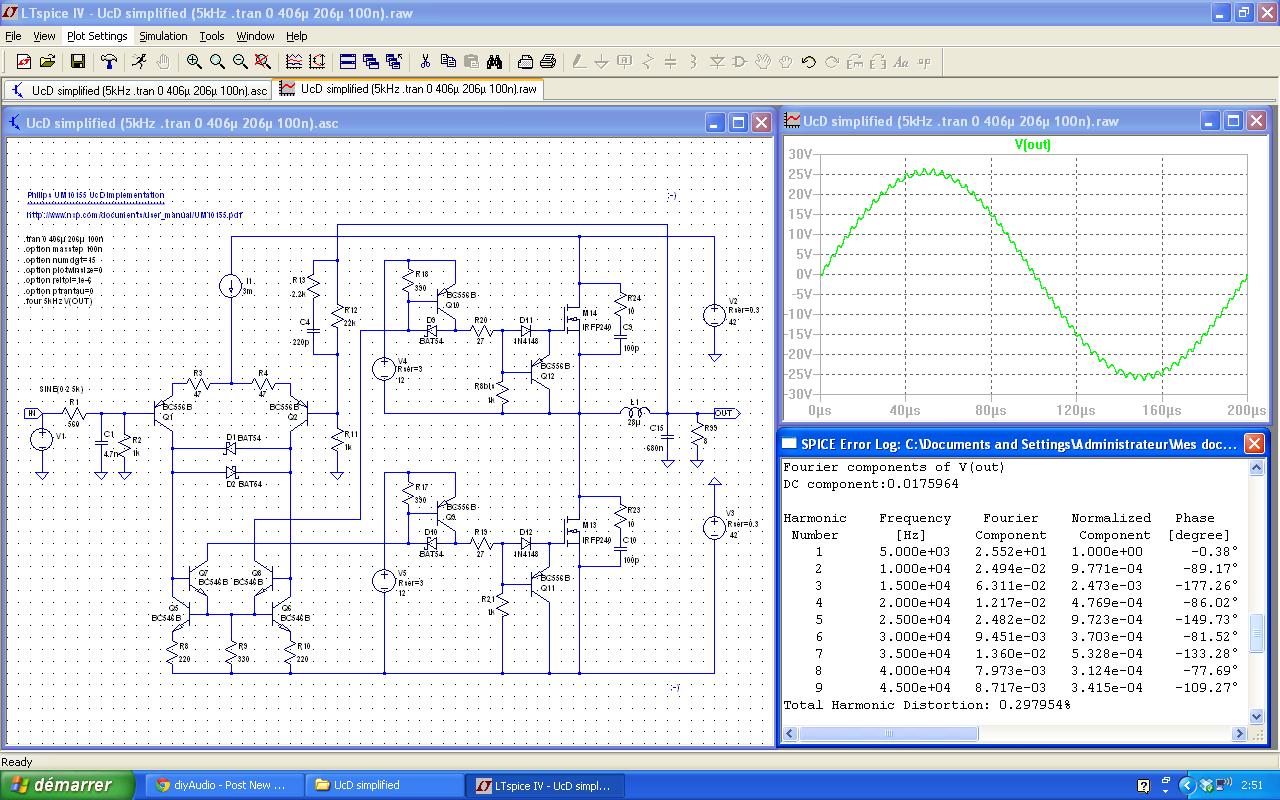Screen dimensions: 1280x800
Task: Maximize the waveform .raw plot window
Action: pyautogui.click(x=1233, y=121)
